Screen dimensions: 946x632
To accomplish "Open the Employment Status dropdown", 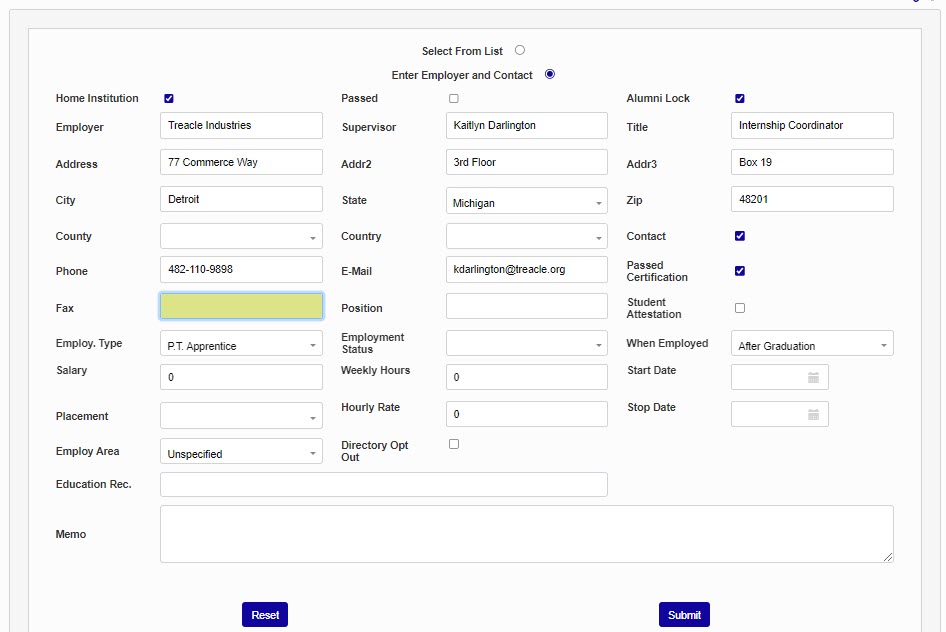I will pos(526,344).
